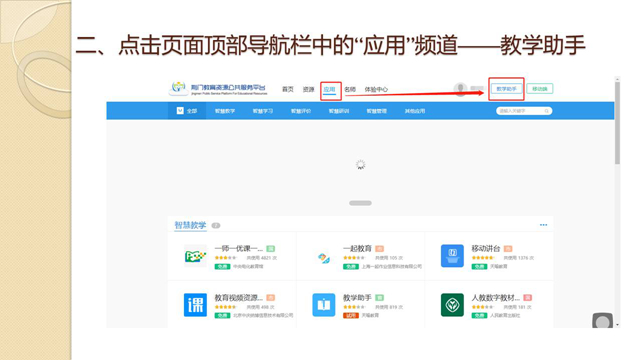The image size is (640, 360).
Task: Select the 应用 channel in the top navigation
Action: click(330, 89)
